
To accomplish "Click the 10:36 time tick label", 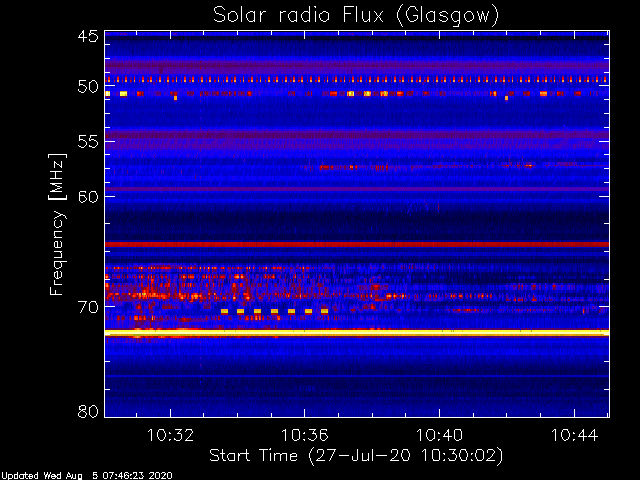I will click(x=305, y=436).
